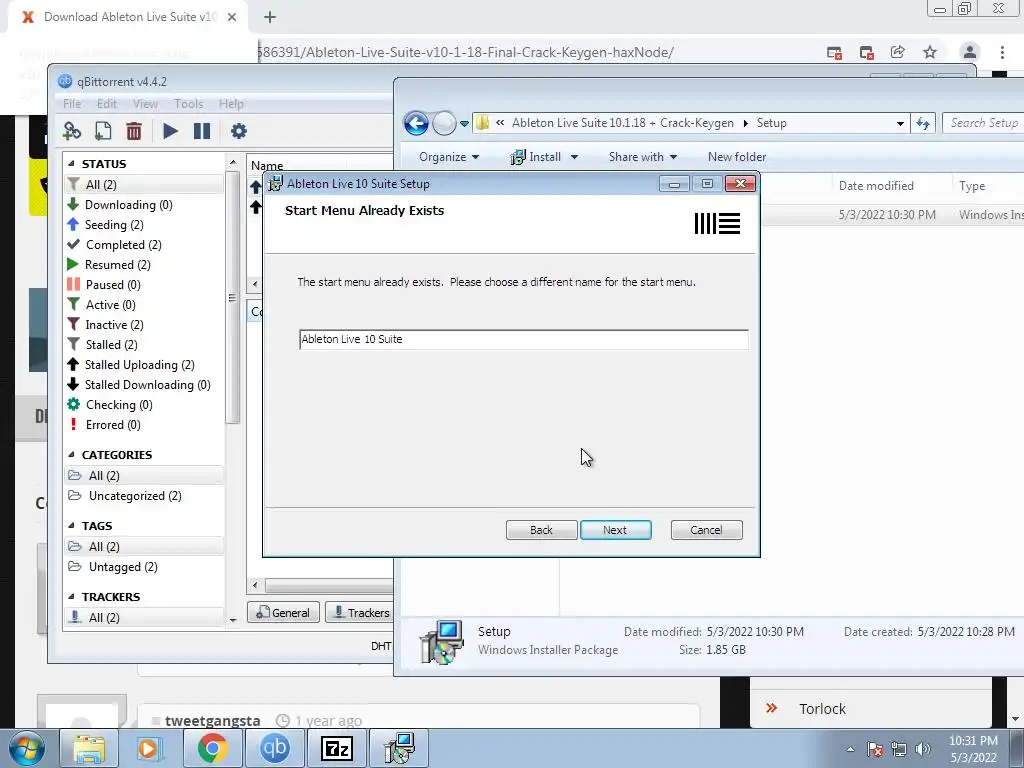The height and width of the screenshot is (768, 1024).
Task: Click the red delete torrent trash icon
Action: [x=134, y=131]
